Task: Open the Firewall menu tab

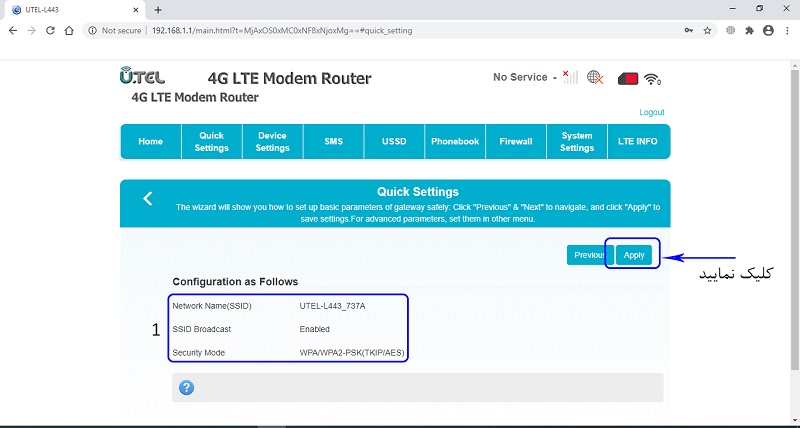Action: (516, 141)
